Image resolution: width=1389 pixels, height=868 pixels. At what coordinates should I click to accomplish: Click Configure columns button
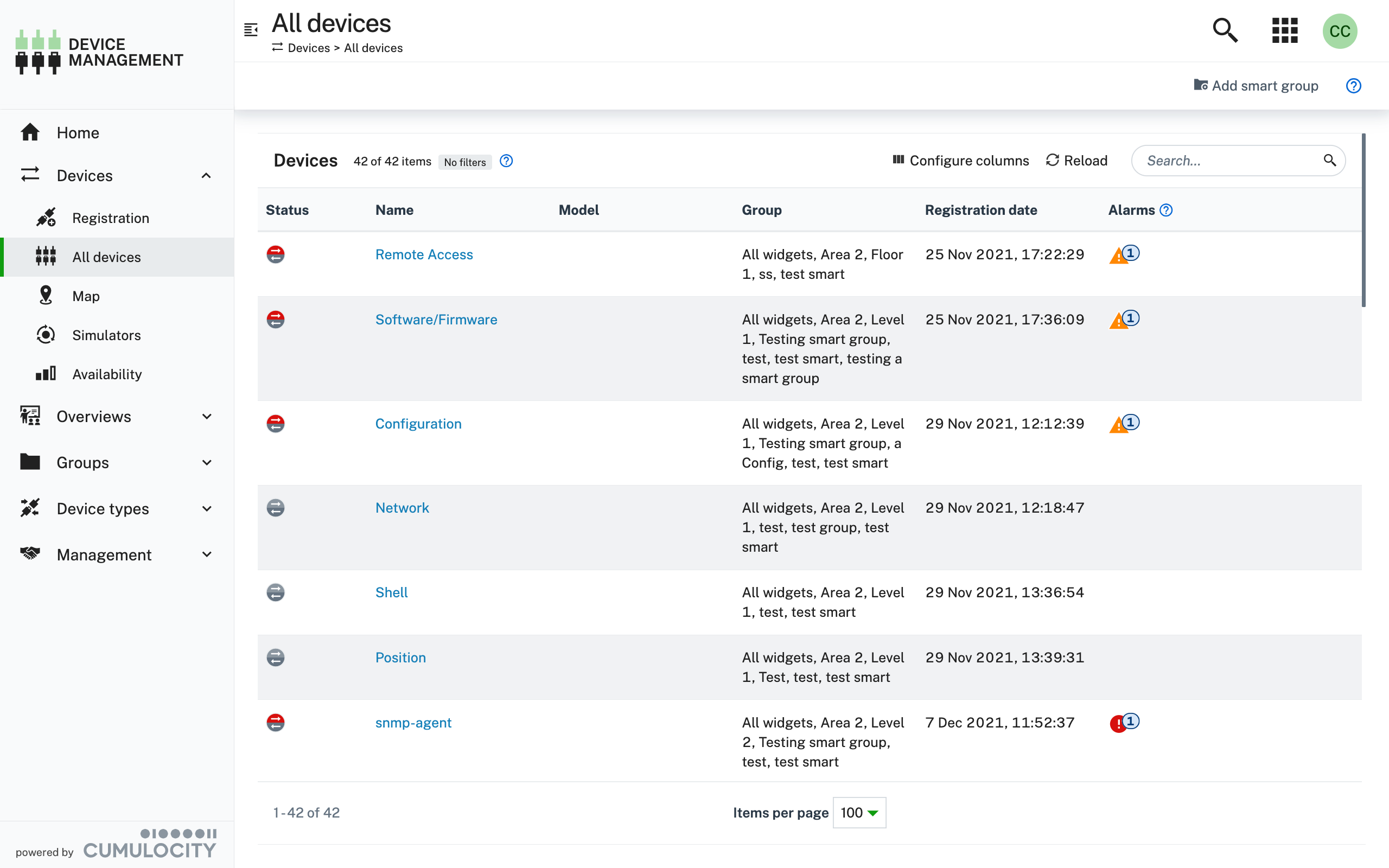(961, 161)
